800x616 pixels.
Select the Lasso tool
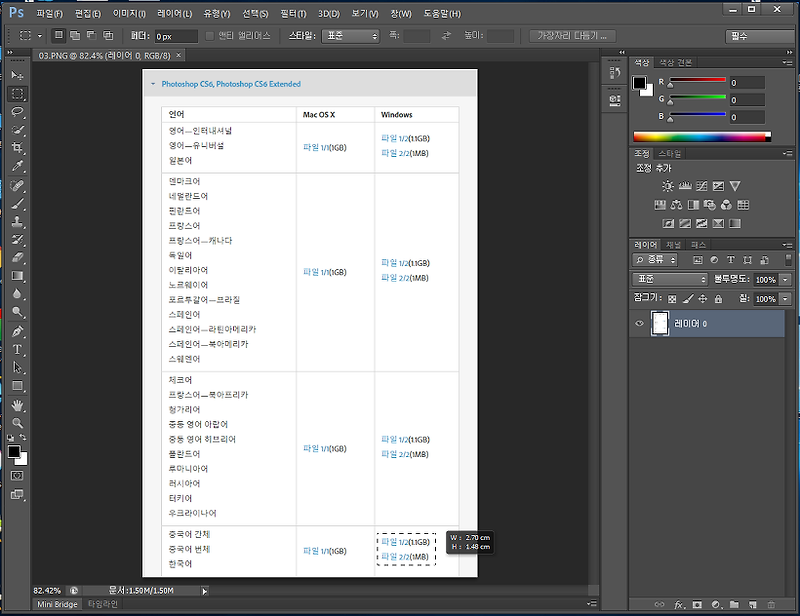click(x=17, y=112)
